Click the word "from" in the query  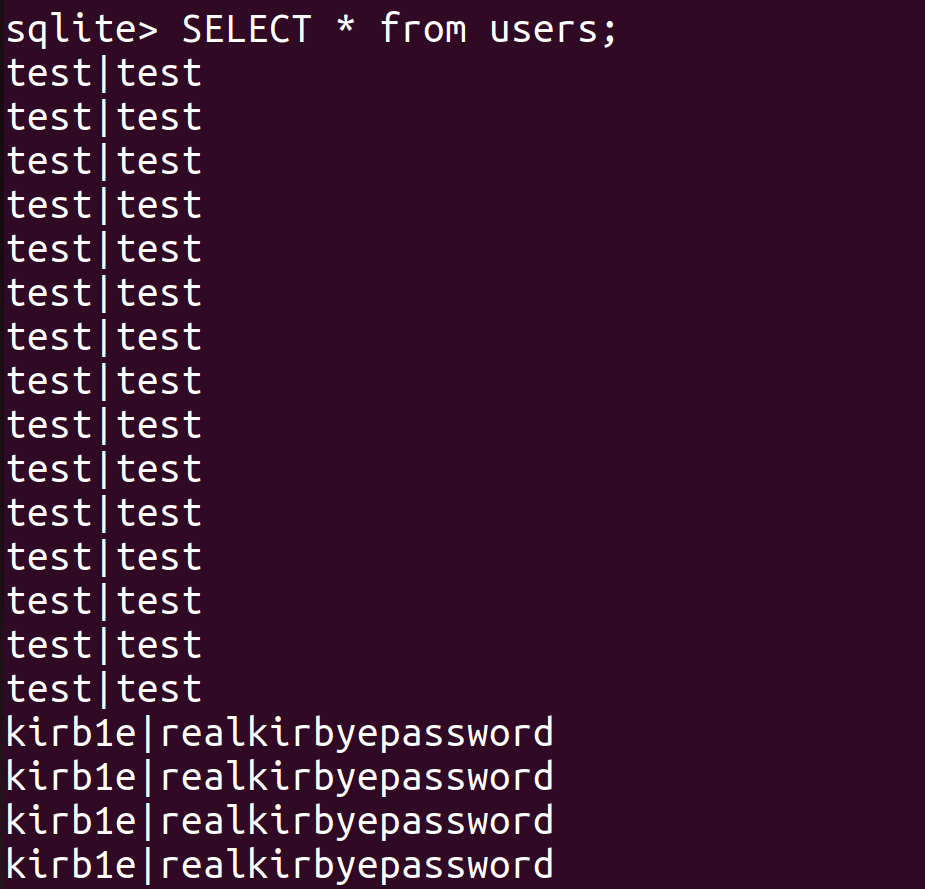point(423,29)
